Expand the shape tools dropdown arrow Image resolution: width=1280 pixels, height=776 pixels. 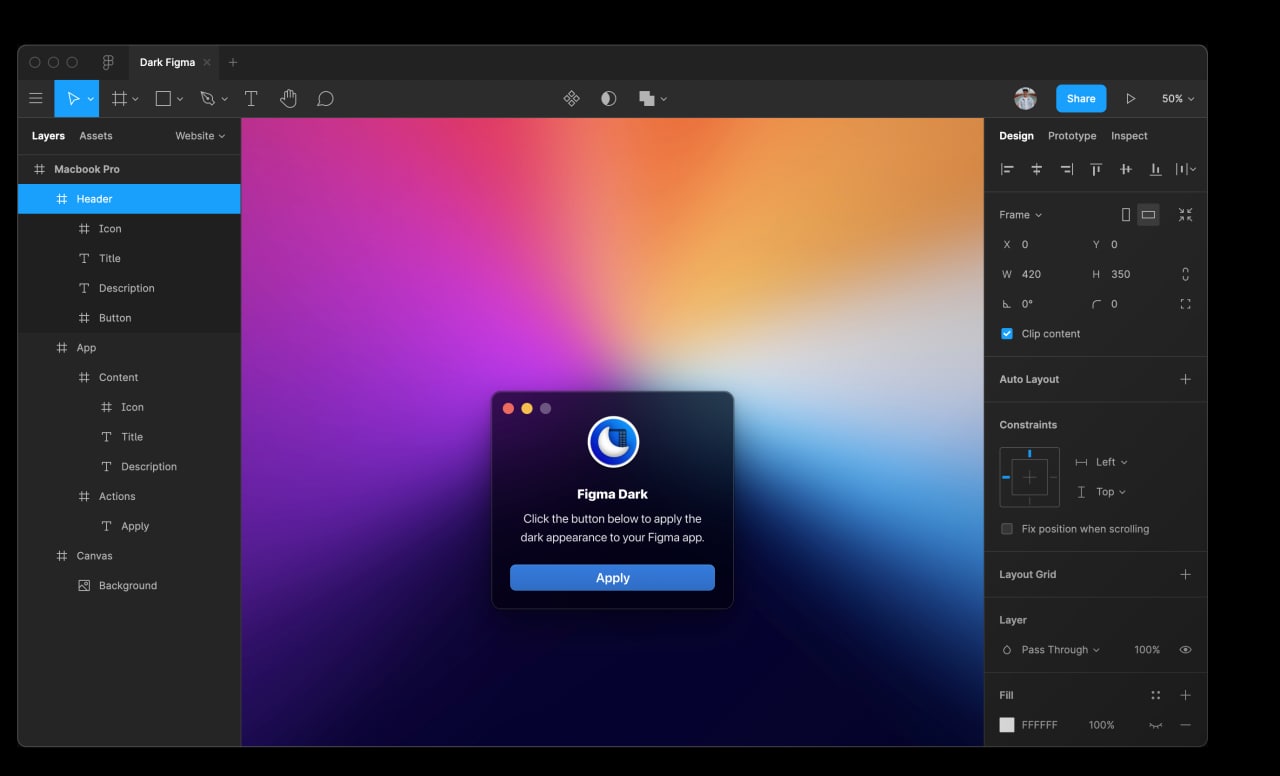point(180,99)
